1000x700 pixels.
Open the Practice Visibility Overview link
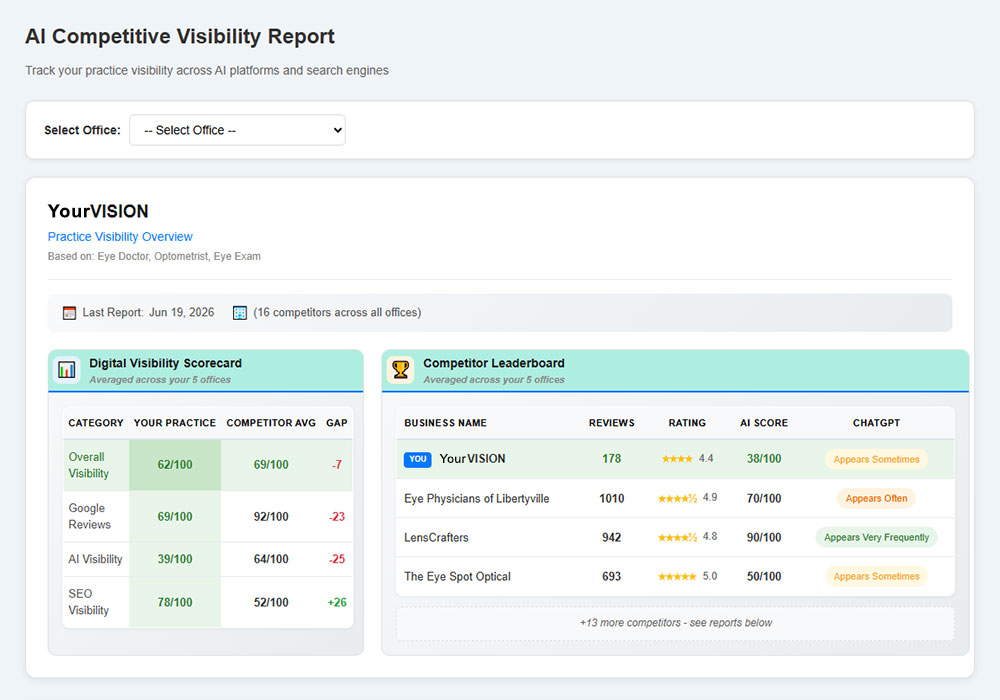pyautogui.click(x=120, y=237)
